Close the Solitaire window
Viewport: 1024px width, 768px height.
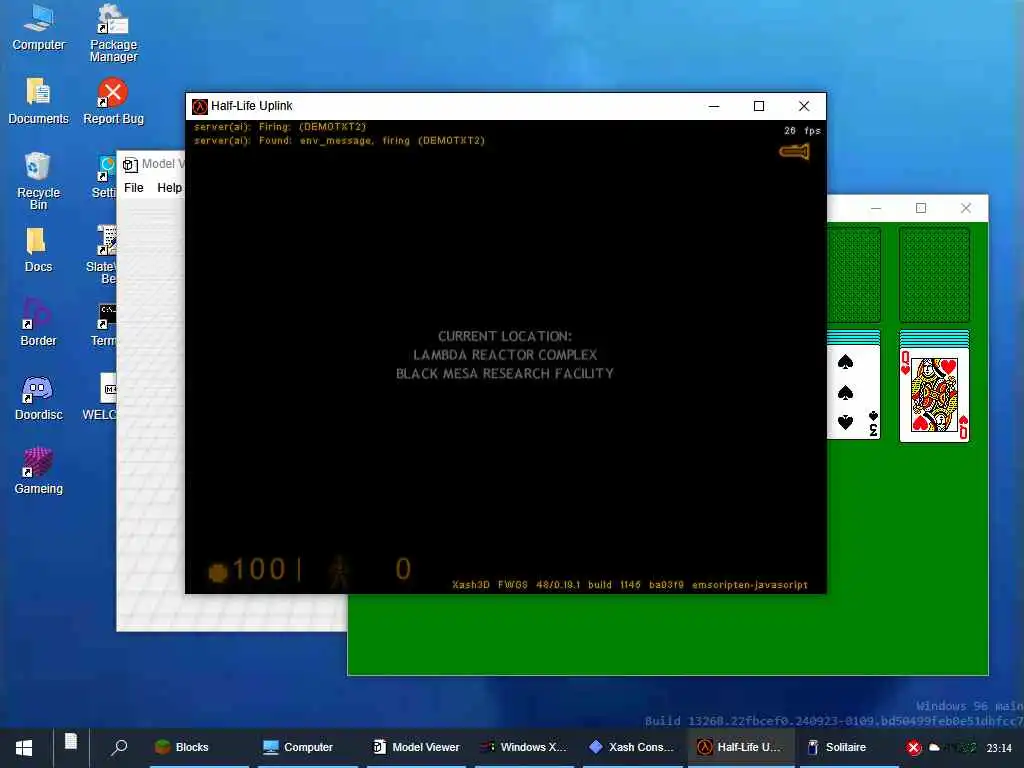coord(966,208)
